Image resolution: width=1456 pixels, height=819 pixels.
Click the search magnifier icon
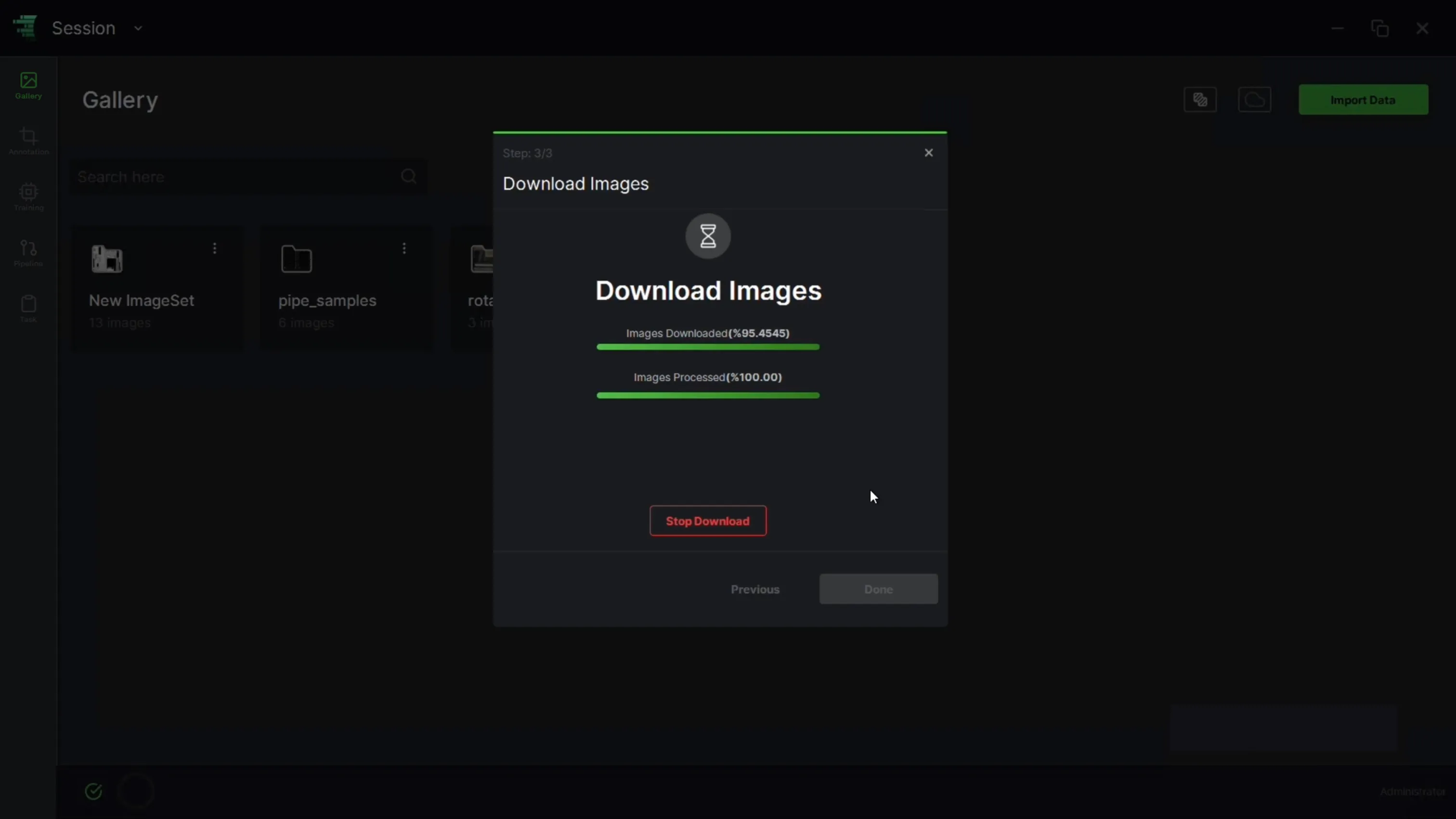[x=409, y=177]
